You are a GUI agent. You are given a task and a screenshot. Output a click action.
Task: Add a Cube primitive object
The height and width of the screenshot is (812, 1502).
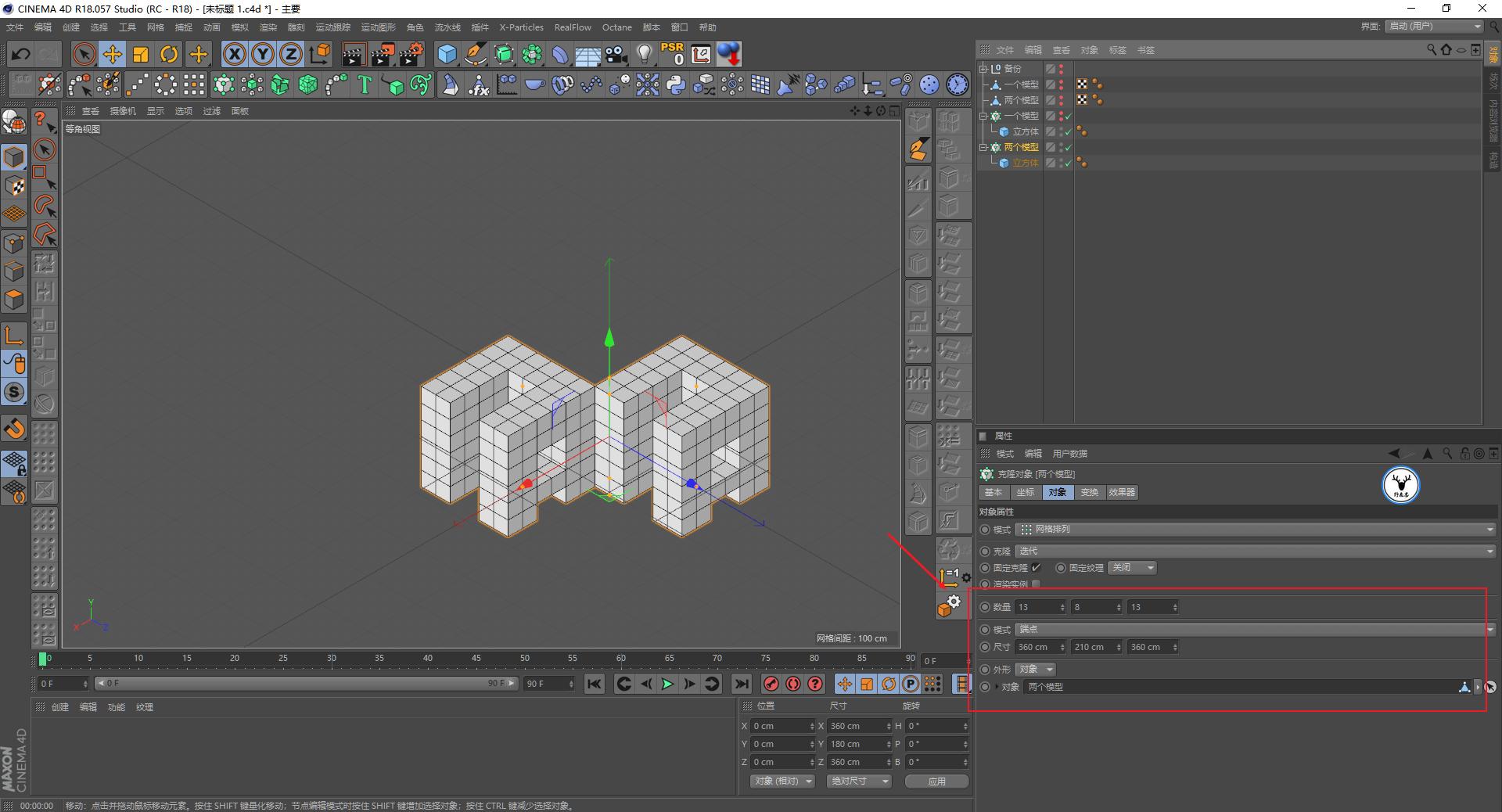coord(447,54)
